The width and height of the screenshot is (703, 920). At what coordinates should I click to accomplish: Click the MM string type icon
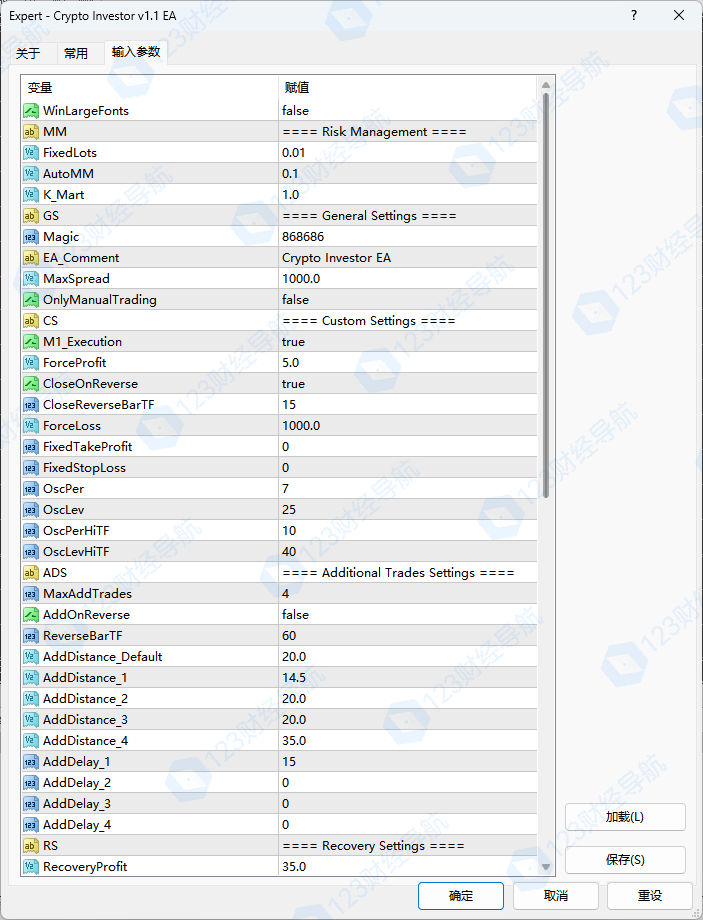pyautogui.click(x=31, y=132)
